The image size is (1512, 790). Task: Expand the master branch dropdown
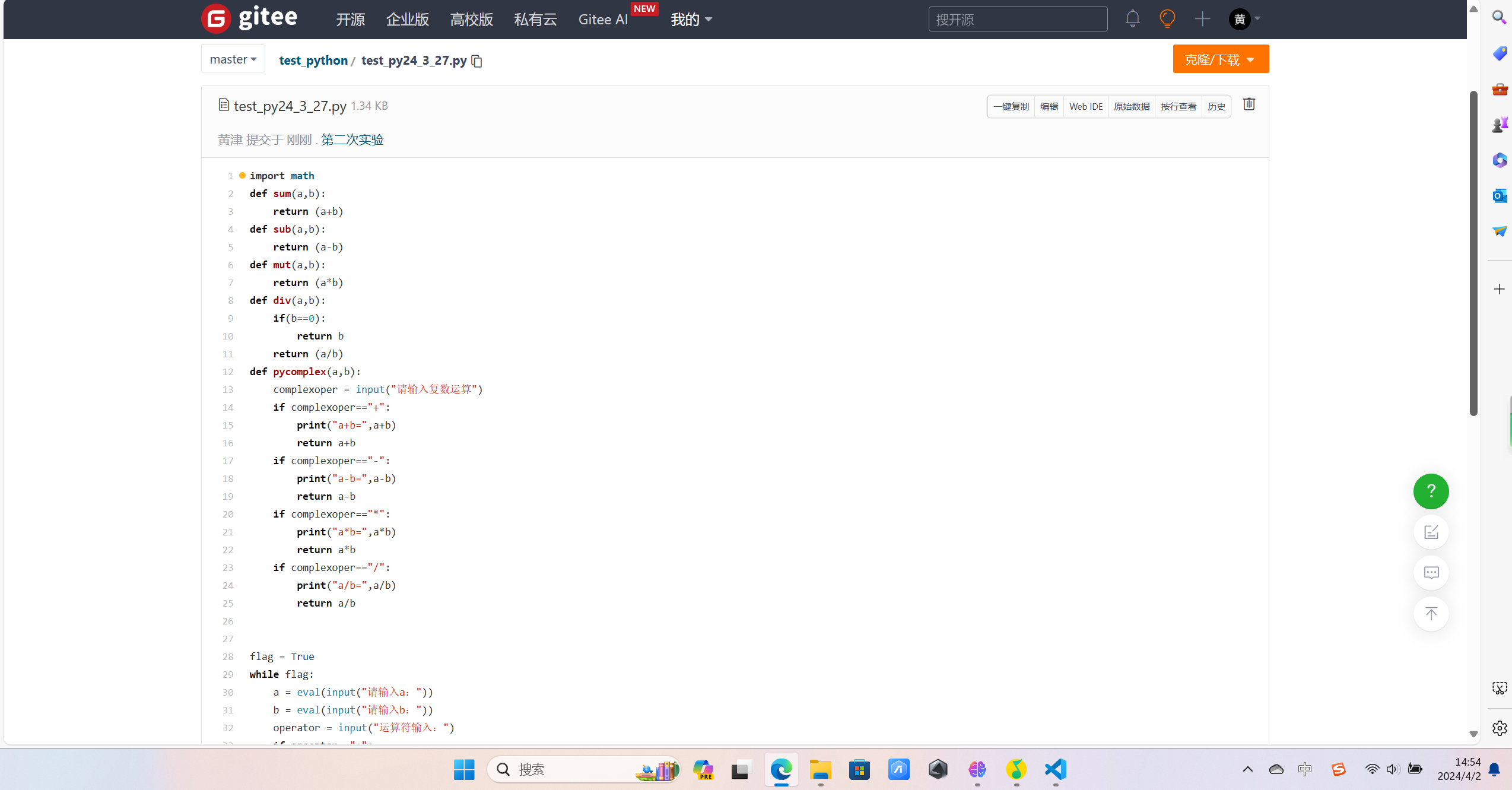(x=233, y=59)
